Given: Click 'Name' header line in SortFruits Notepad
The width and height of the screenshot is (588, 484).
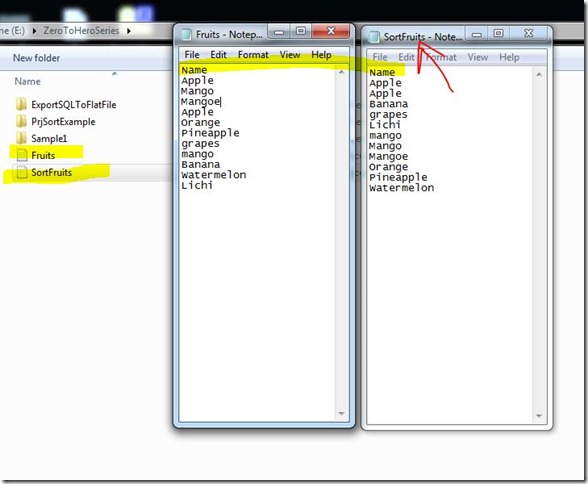Looking at the screenshot, I should 382,72.
